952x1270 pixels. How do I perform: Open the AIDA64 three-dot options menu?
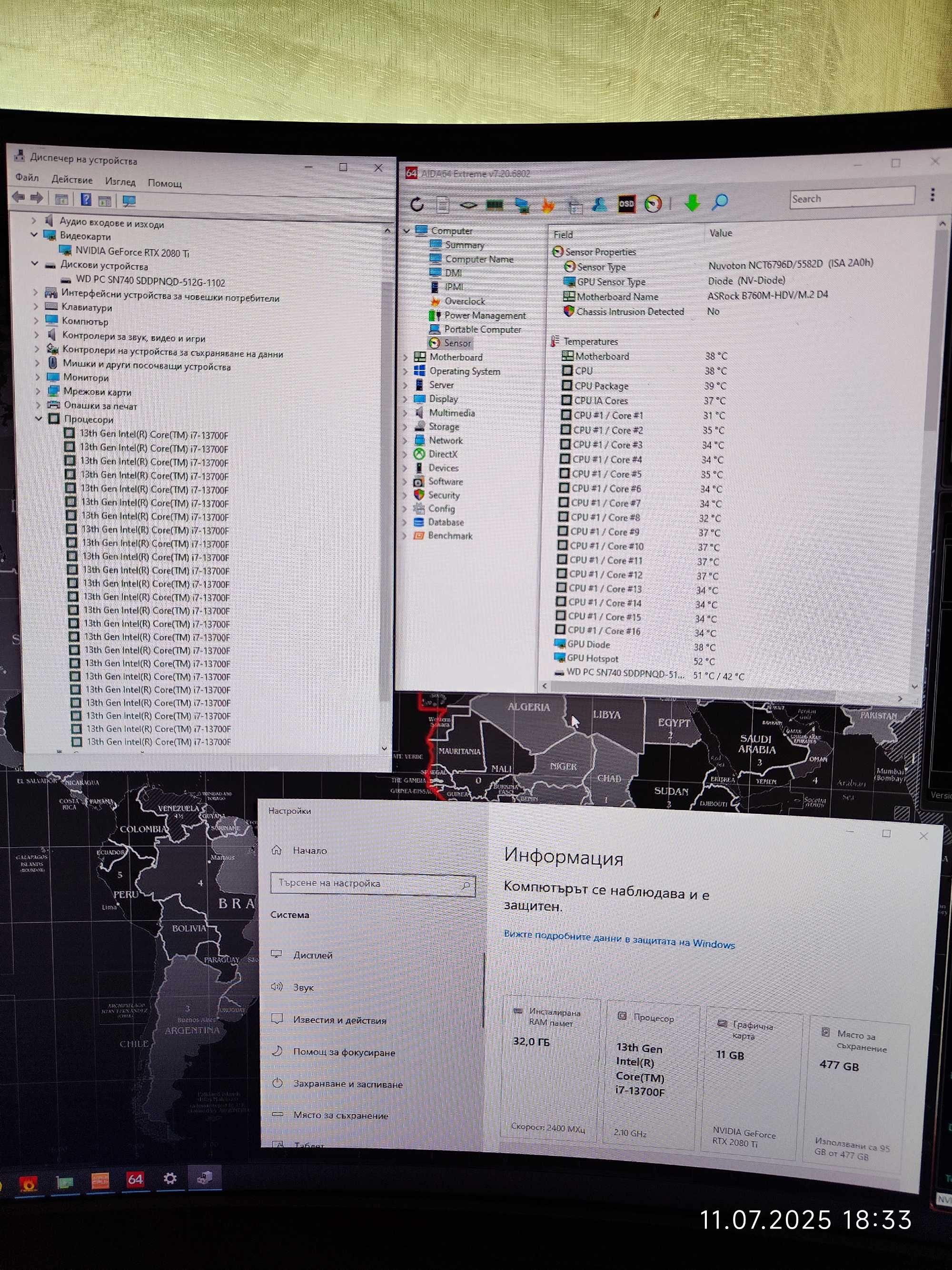[x=932, y=195]
